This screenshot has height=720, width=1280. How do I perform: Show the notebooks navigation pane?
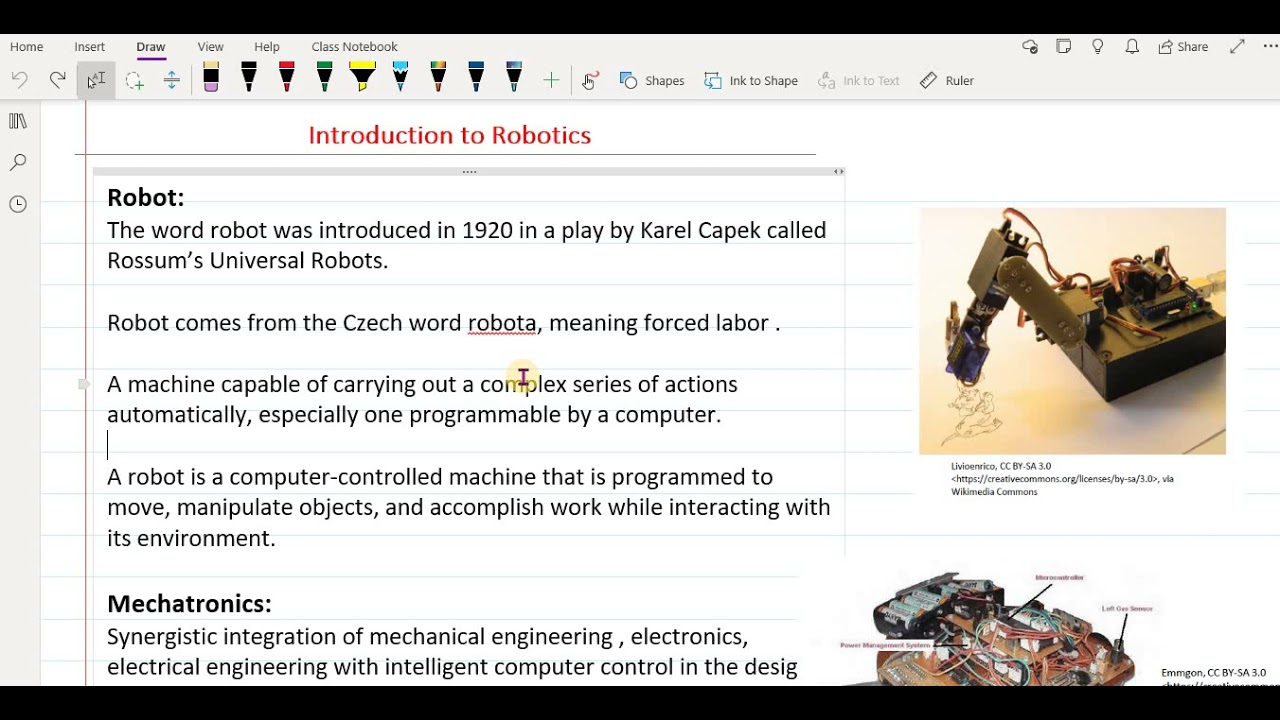click(x=18, y=121)
